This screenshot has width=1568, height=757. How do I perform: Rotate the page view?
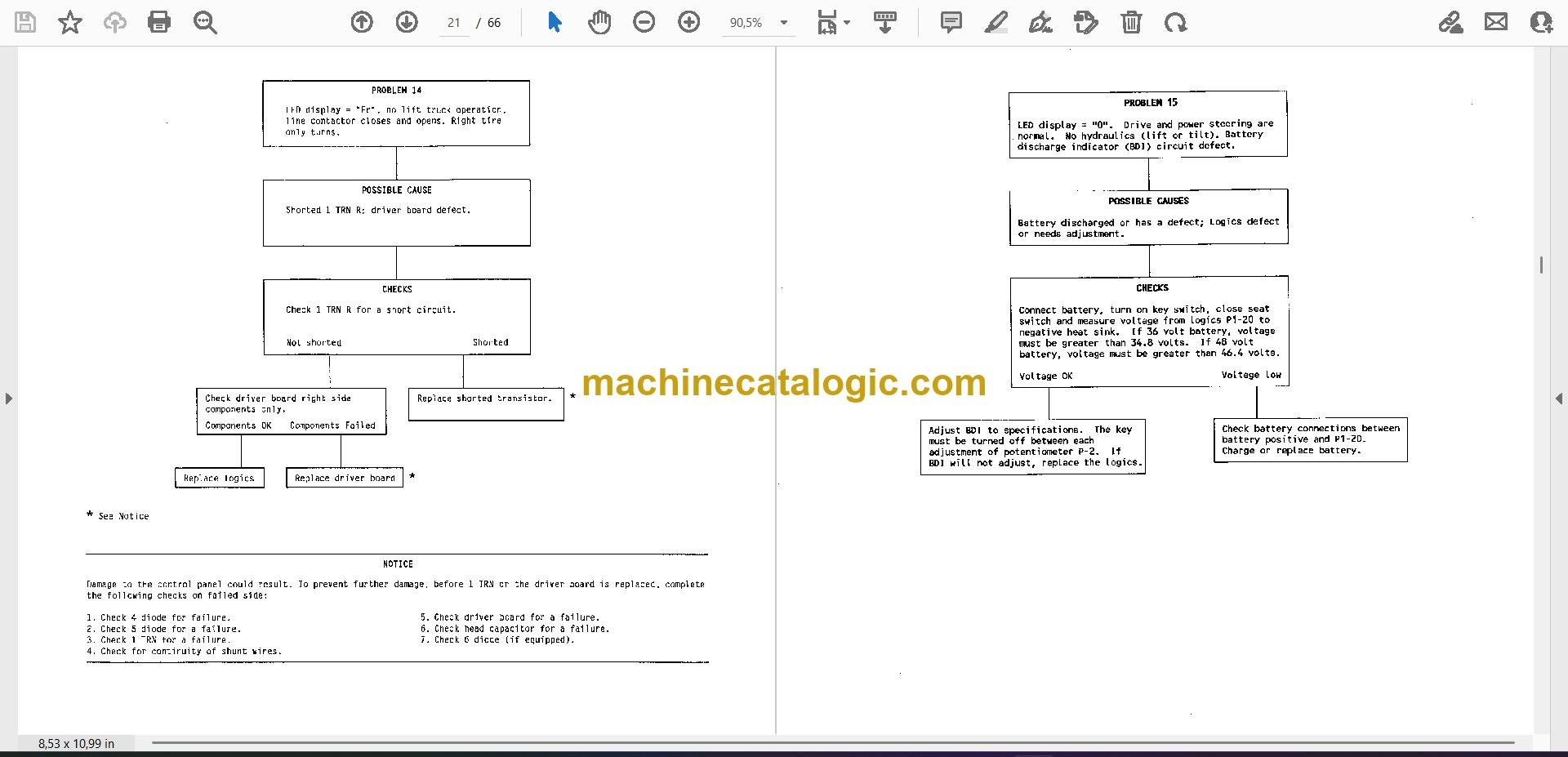click(1175, 22)
